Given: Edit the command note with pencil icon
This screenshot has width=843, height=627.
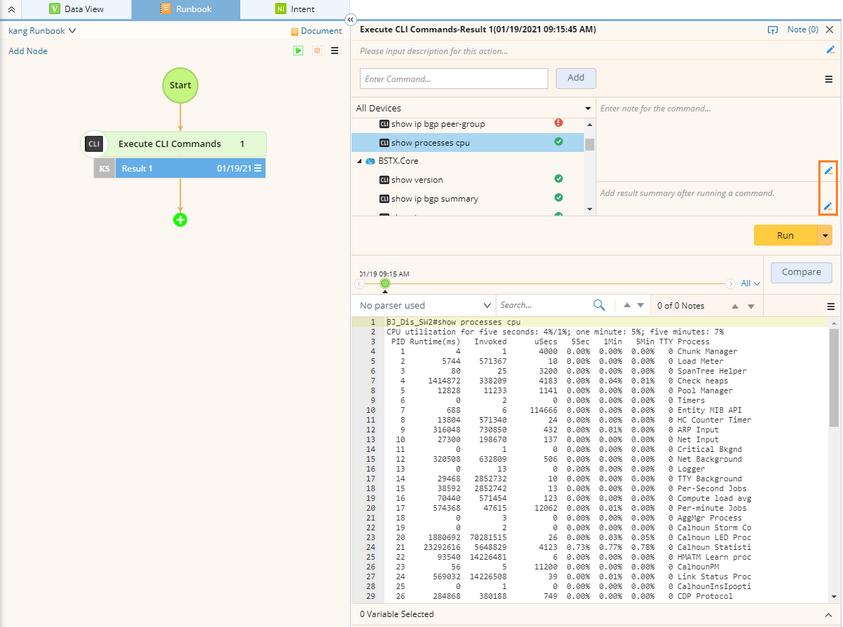Looking at the screenshot, I should click(x=828, y=170).
